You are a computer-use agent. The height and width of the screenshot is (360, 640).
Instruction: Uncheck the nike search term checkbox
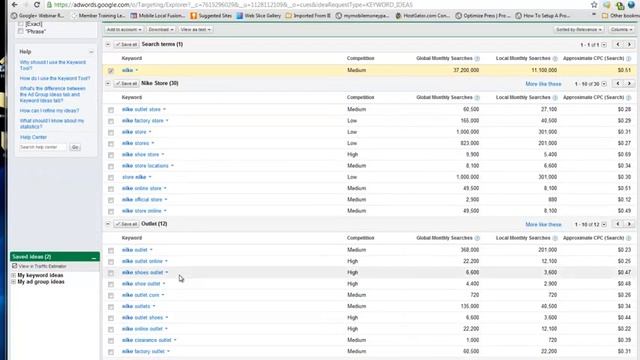[111, 71]
